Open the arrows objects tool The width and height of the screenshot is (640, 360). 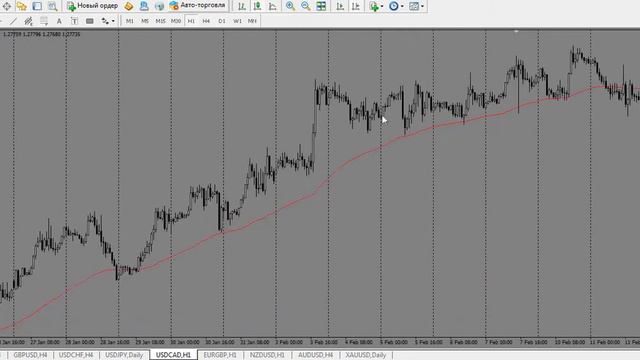coord(105,21)
